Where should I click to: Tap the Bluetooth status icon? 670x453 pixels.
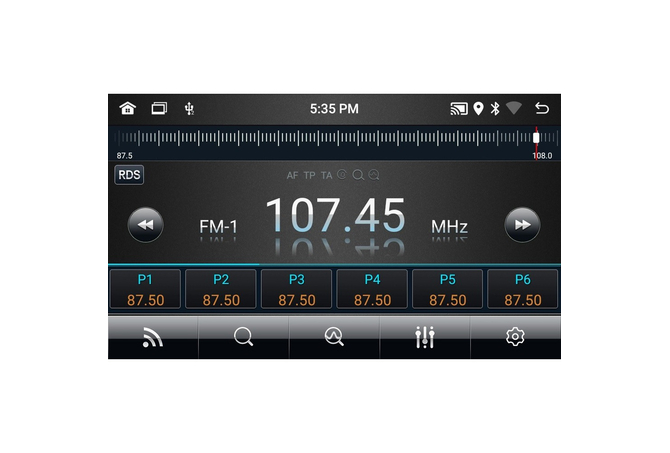[x=494, y=108]
